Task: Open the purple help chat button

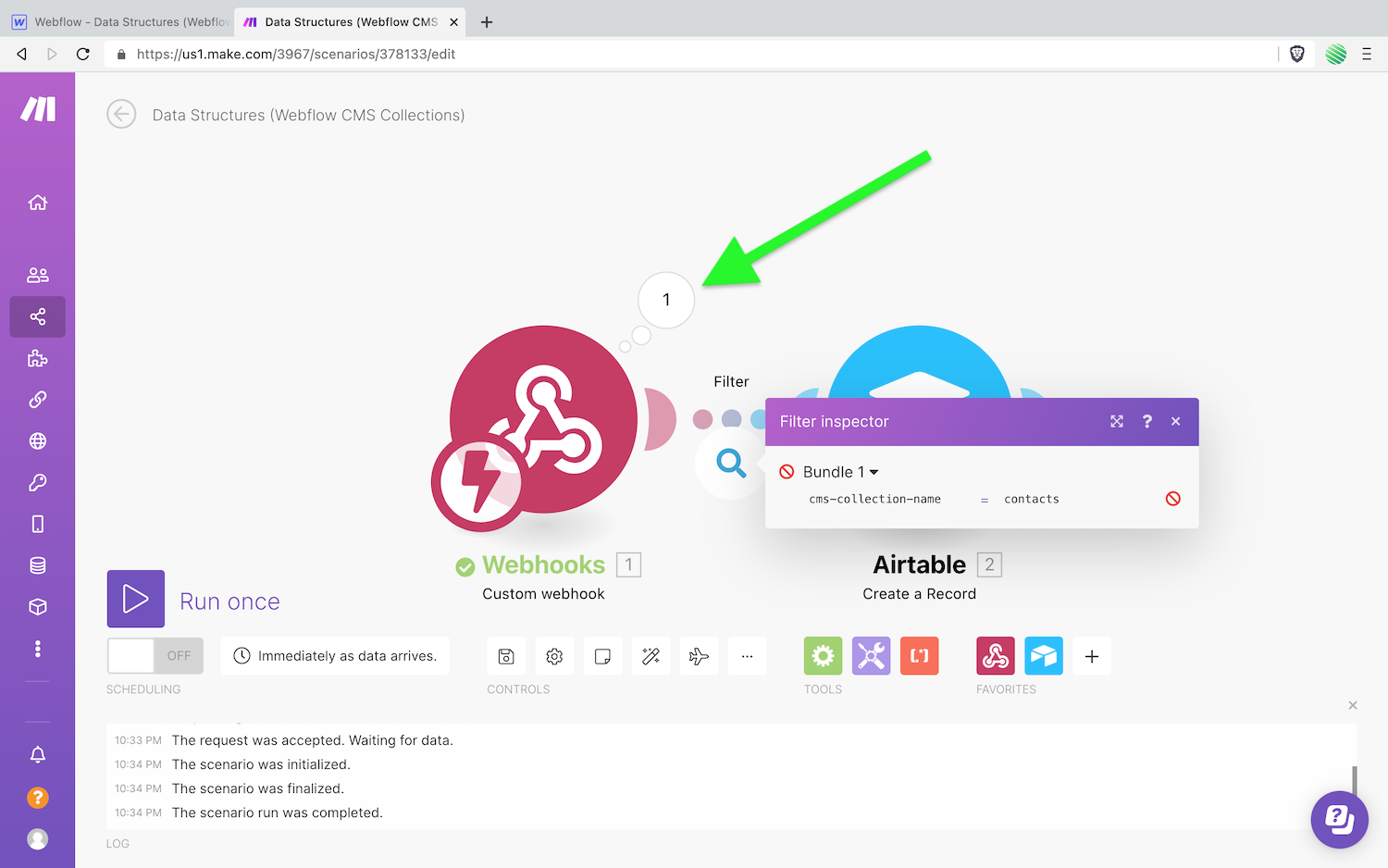Action: pyautogui.click(x=1339, y=819)
